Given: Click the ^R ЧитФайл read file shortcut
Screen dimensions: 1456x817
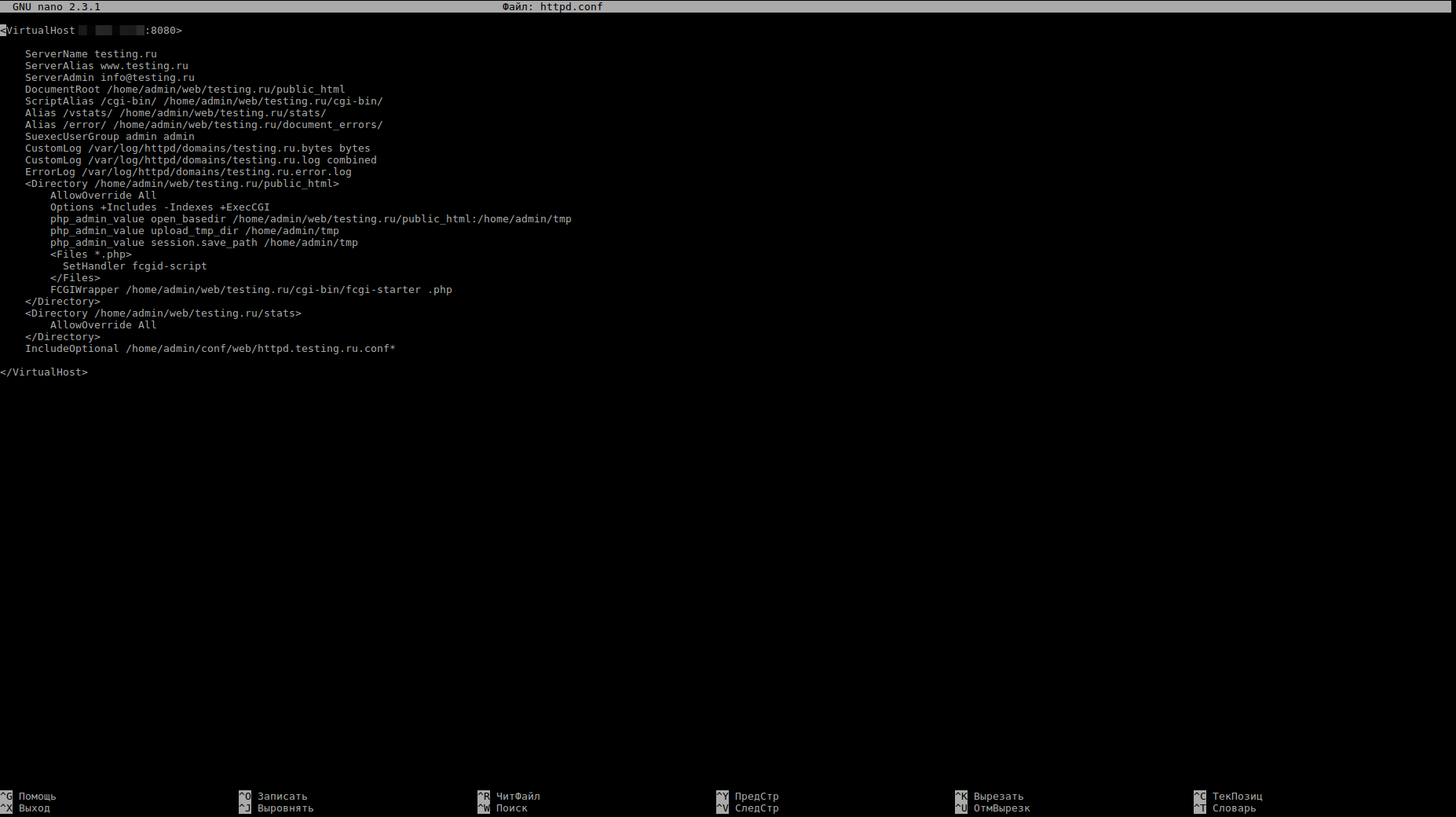Looking at the screenshot, I should click(509, 796).
